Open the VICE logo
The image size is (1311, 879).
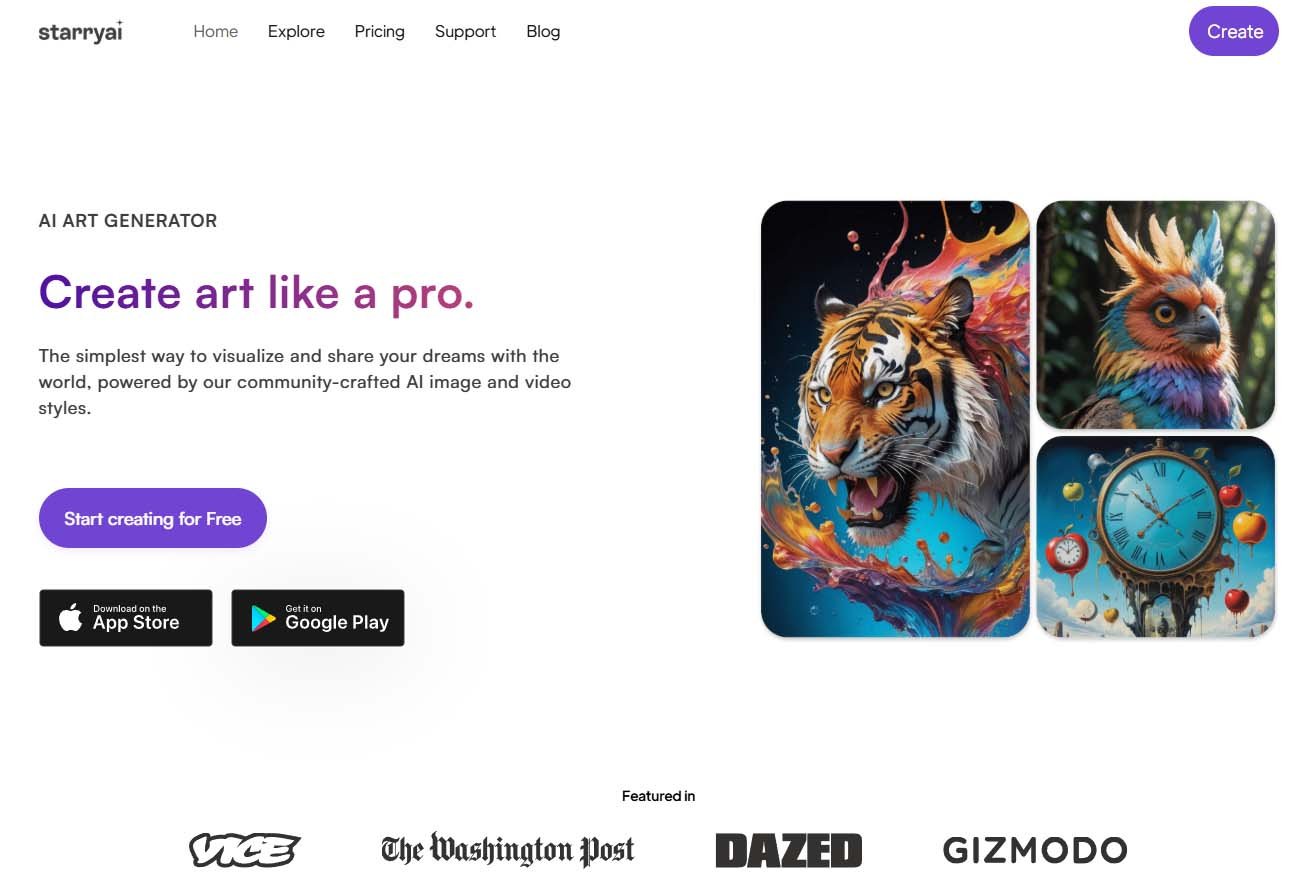245,850
